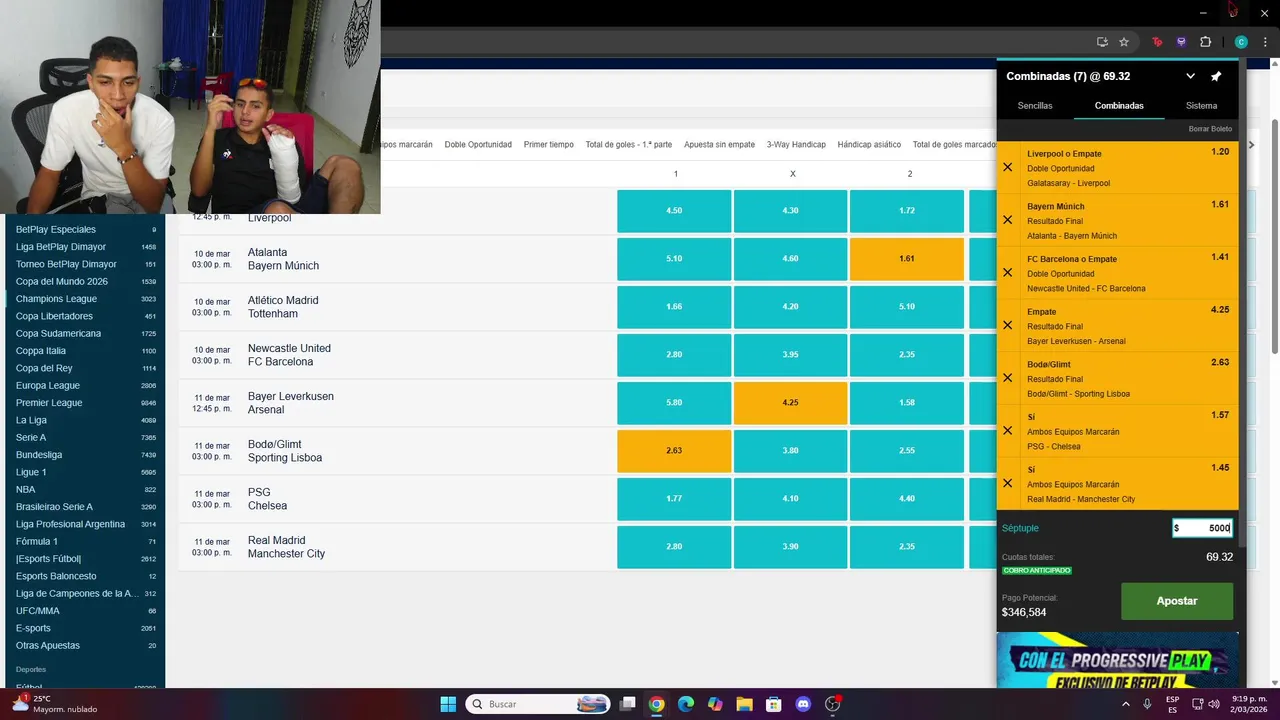Open the Chrome three-dot menu

(1265, 42)
